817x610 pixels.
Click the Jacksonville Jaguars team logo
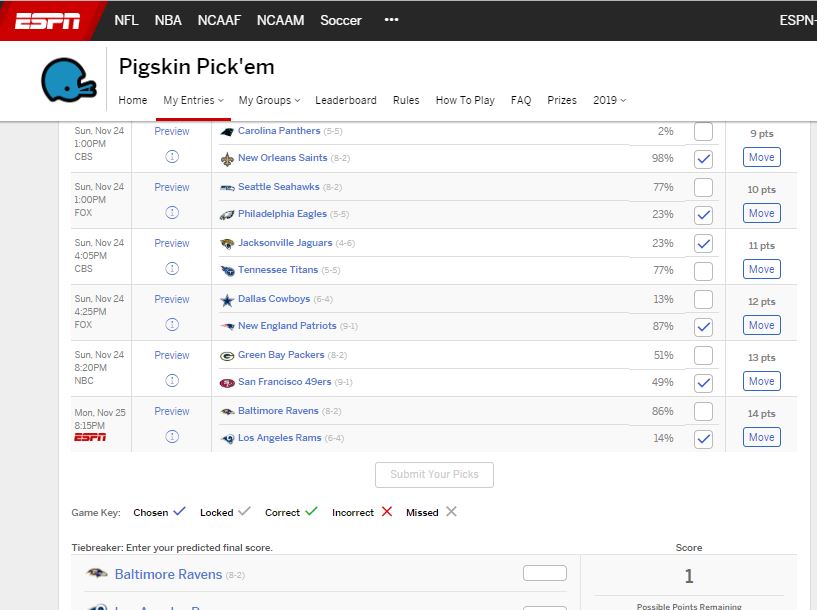point(227,243)
